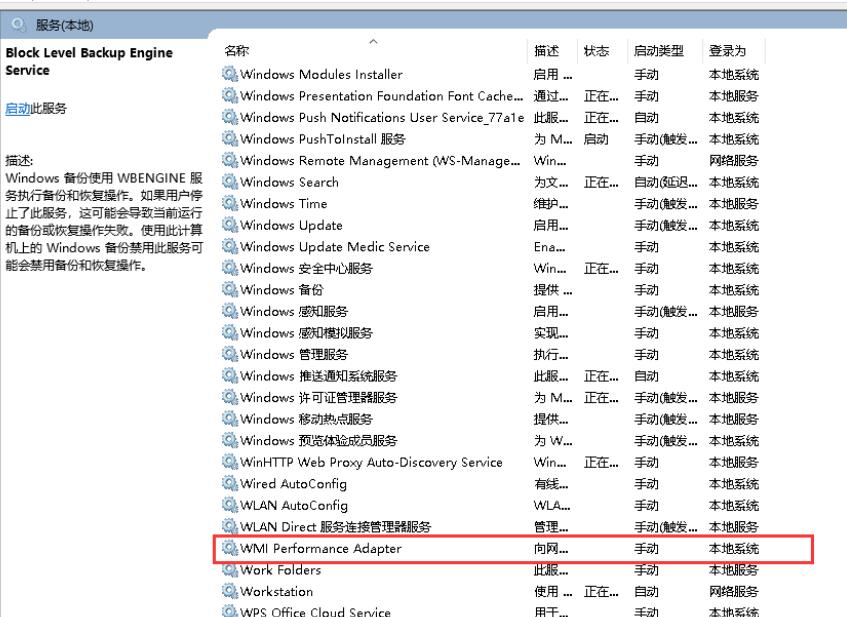
Task: Click the sort arrow above 名称 column
Action: pyautogui.click(x=373, y=41)
